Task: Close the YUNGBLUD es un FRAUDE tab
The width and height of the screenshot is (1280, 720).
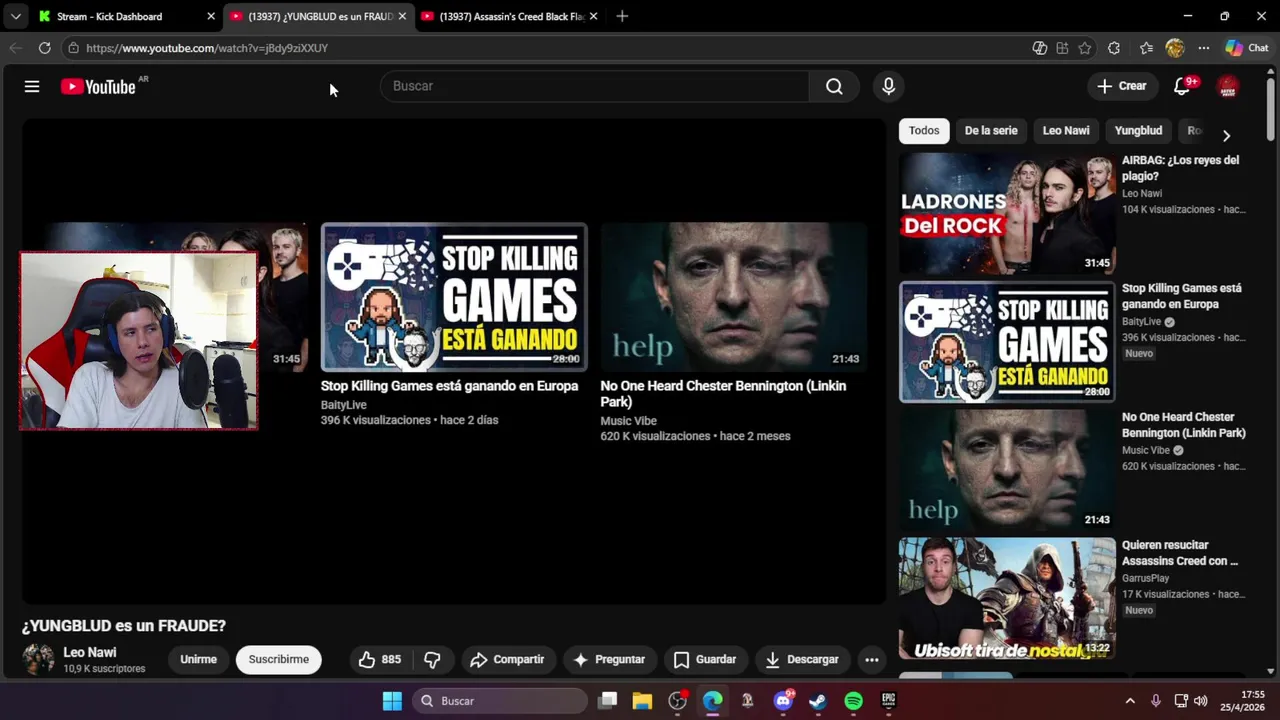Action: 402,16
